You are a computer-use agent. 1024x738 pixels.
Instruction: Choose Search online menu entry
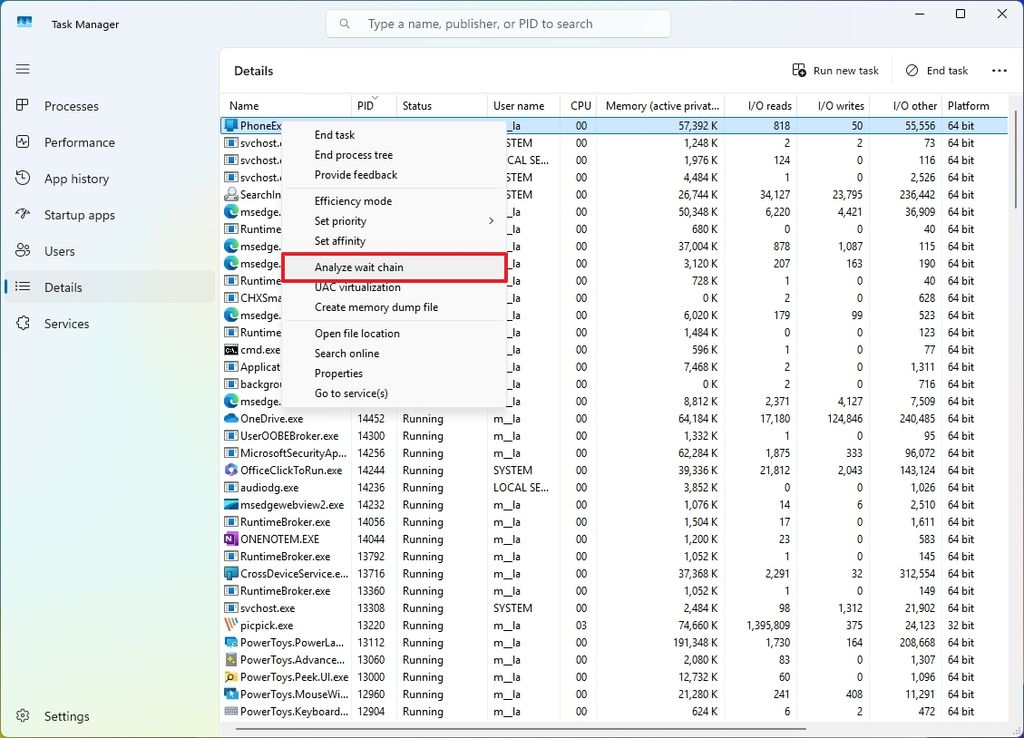click(x=394, y=353)
